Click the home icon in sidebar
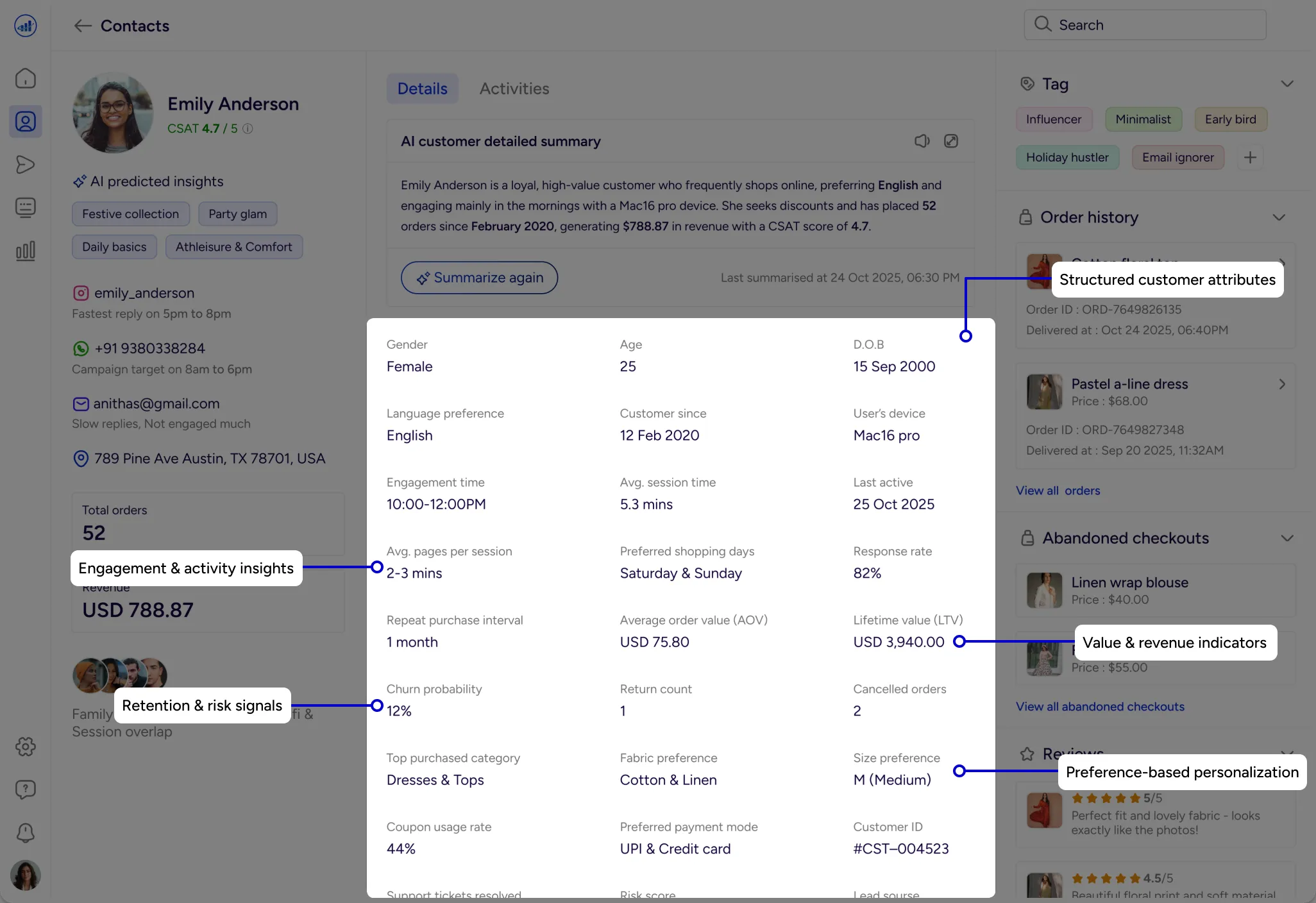Image resolution: width=1316 pixels, height=903 pixels. pyautogui.click(x=26, y=78)
